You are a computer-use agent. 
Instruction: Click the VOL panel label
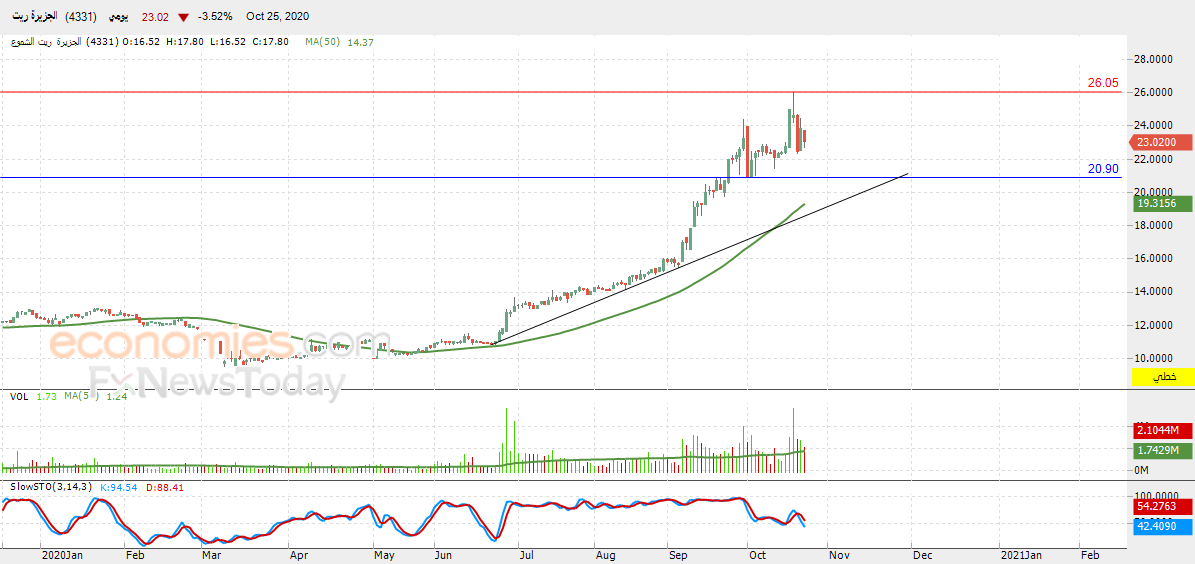coord(18,397)
